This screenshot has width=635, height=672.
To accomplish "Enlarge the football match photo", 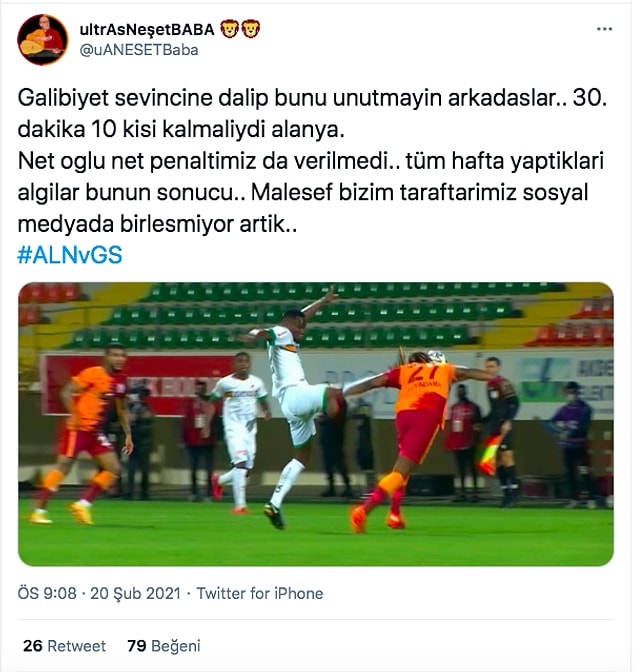I will tap(316, 424).
